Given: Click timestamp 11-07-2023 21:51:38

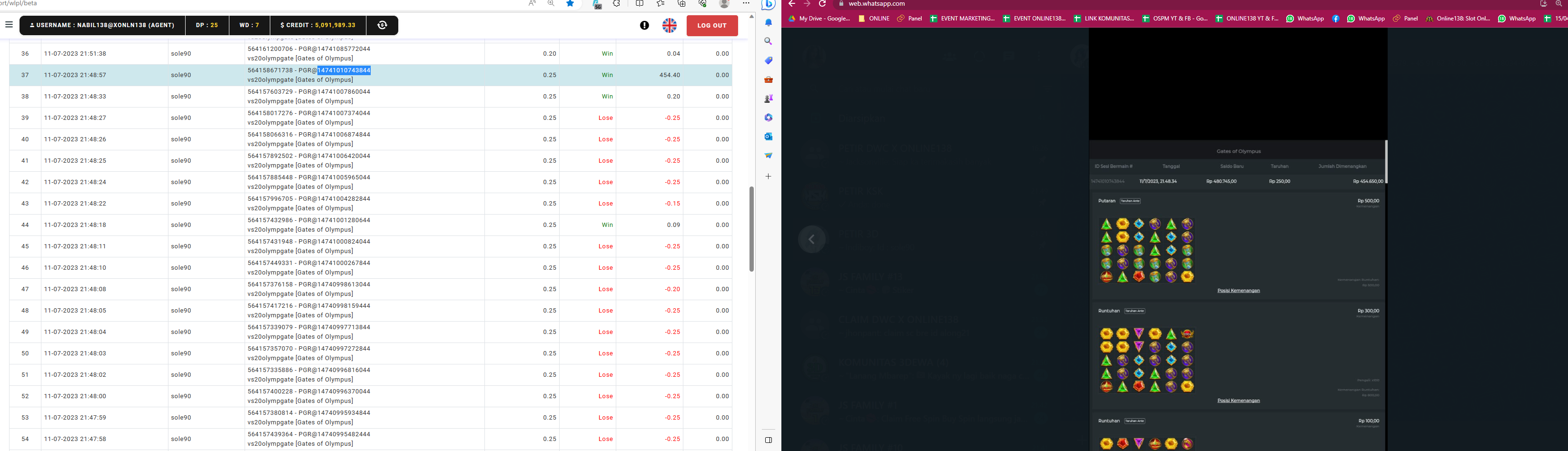Looking at the screenshot, I should pyautogui.click(x=76, y=54).
